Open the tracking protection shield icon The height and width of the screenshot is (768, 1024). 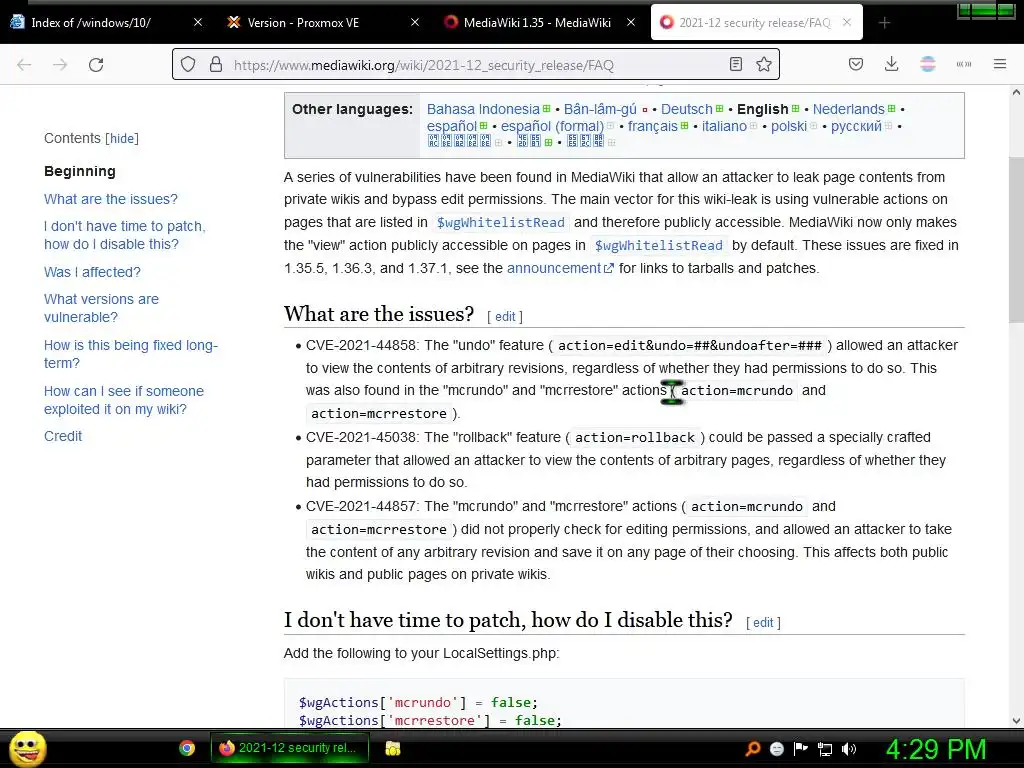188,65
